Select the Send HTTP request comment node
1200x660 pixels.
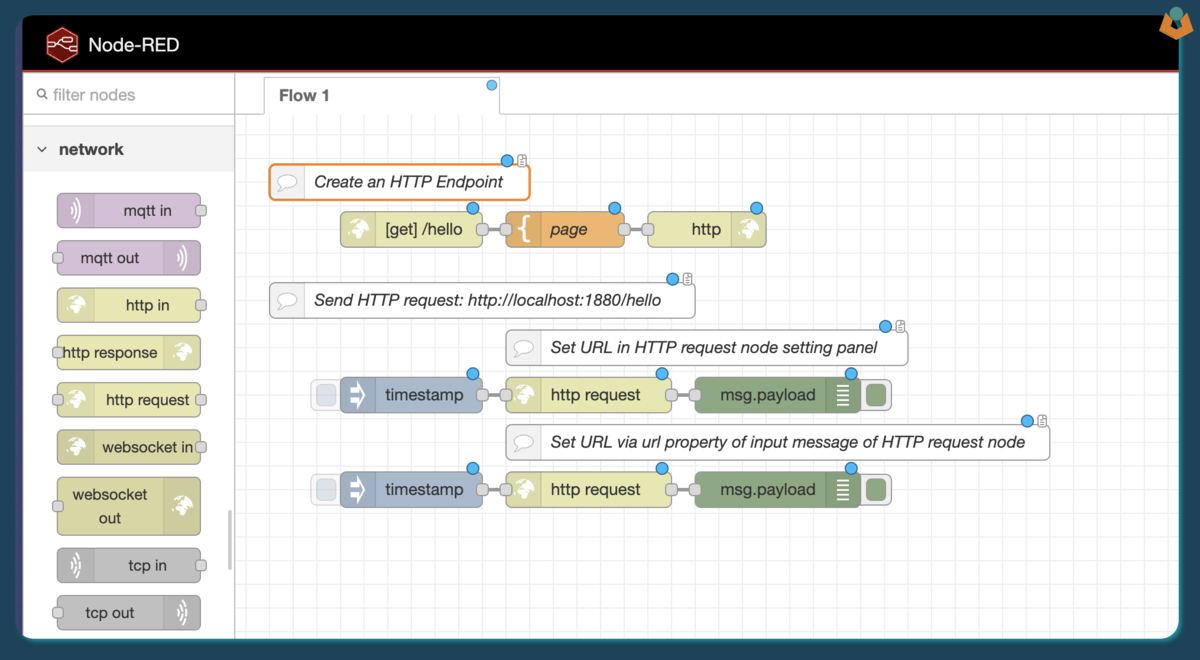(482, 300)
